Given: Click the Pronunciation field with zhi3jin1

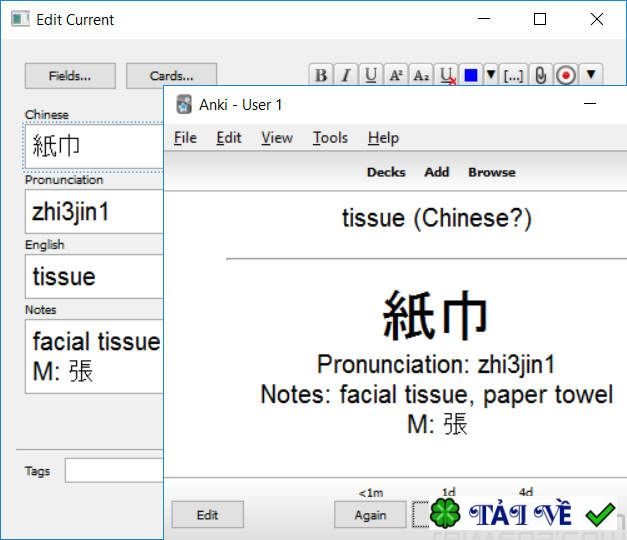Looking at the screenshot, I should (x=94, y=211).
